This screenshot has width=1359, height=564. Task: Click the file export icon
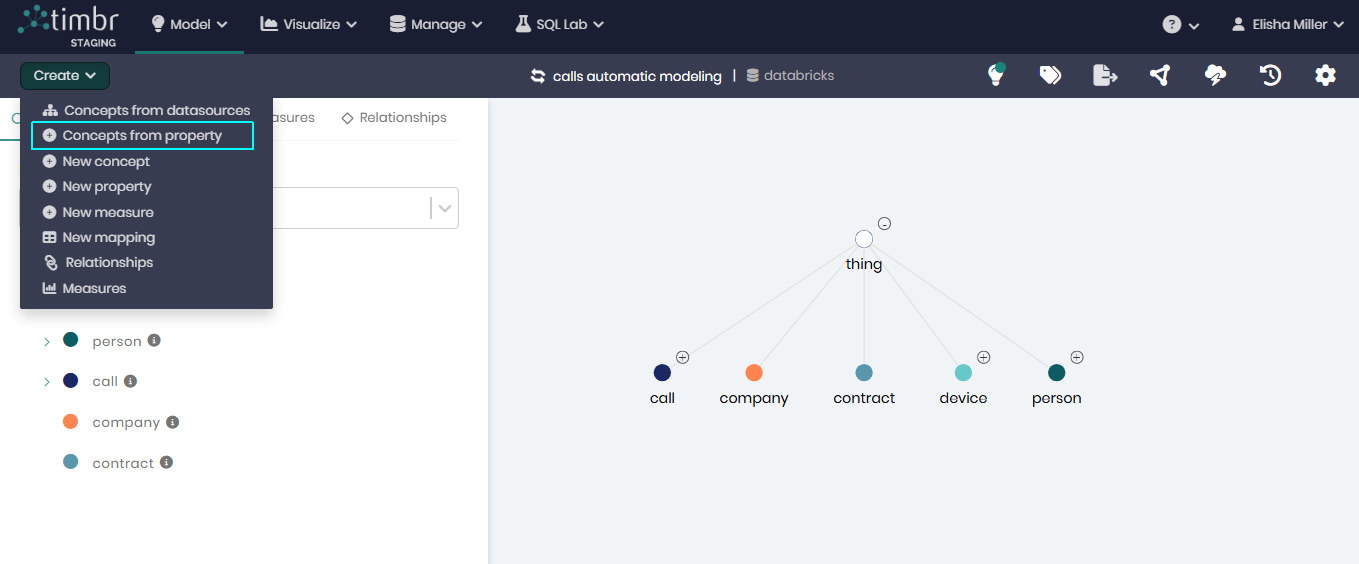coord(1105,75)
